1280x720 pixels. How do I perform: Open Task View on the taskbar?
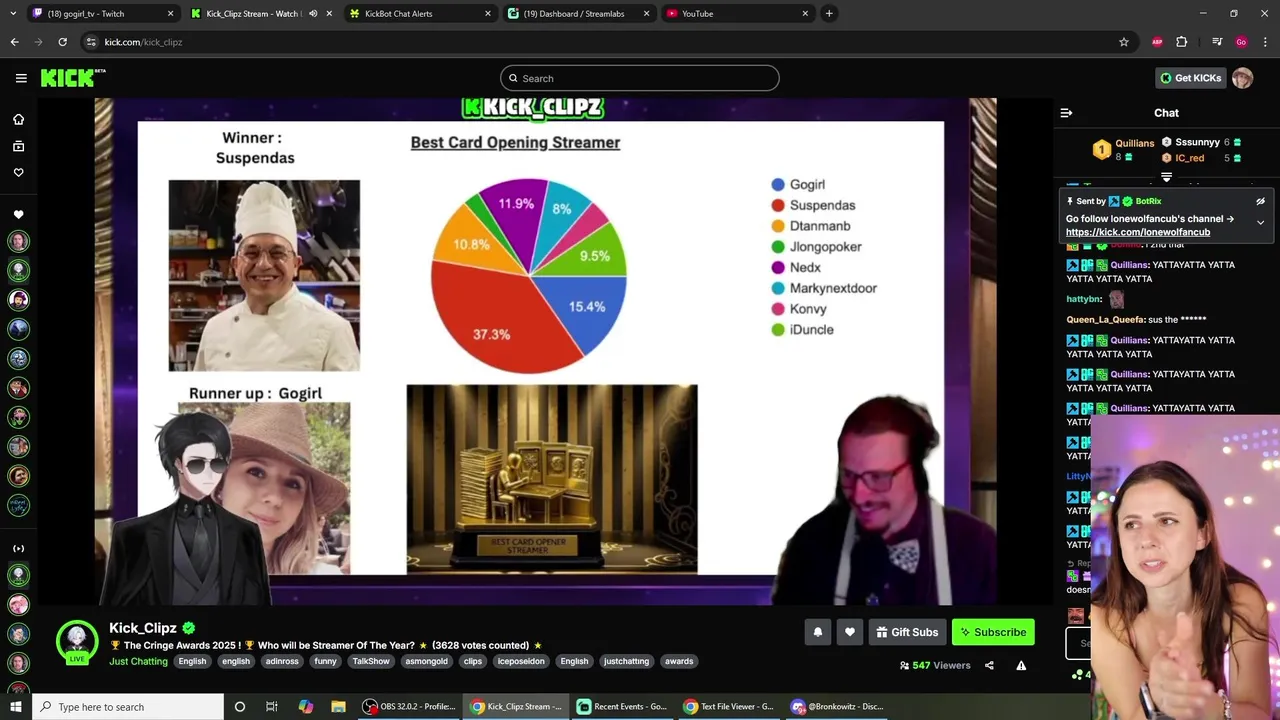(271, 707)
